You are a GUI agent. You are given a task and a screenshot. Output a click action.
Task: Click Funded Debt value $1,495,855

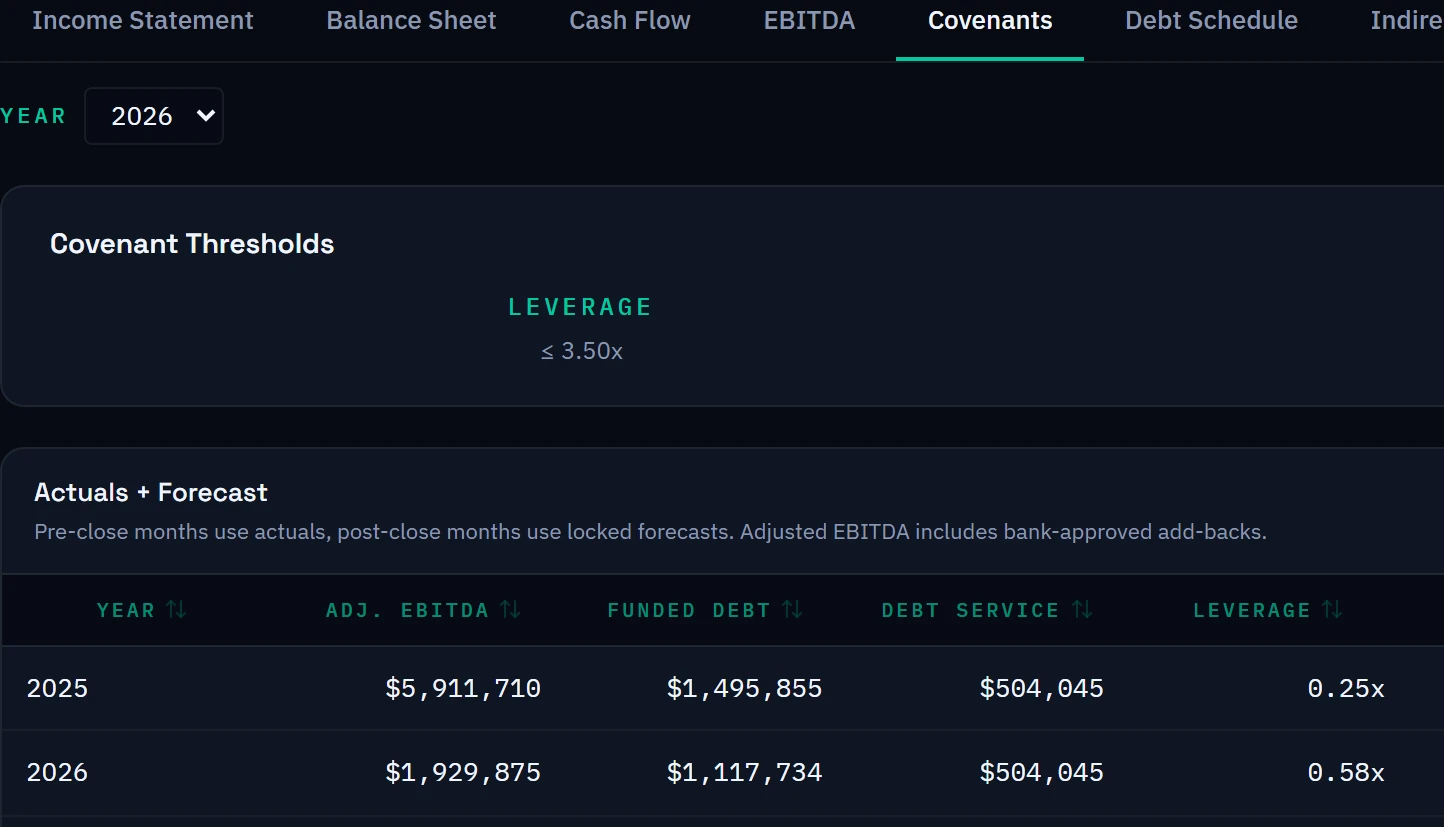745,688
